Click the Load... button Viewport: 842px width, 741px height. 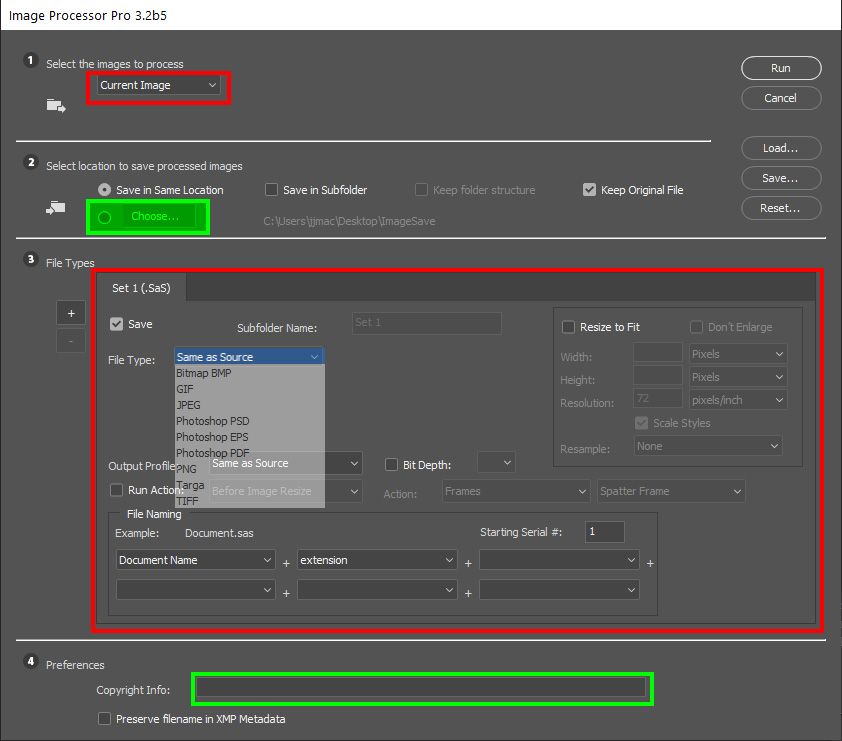point(781,148)
